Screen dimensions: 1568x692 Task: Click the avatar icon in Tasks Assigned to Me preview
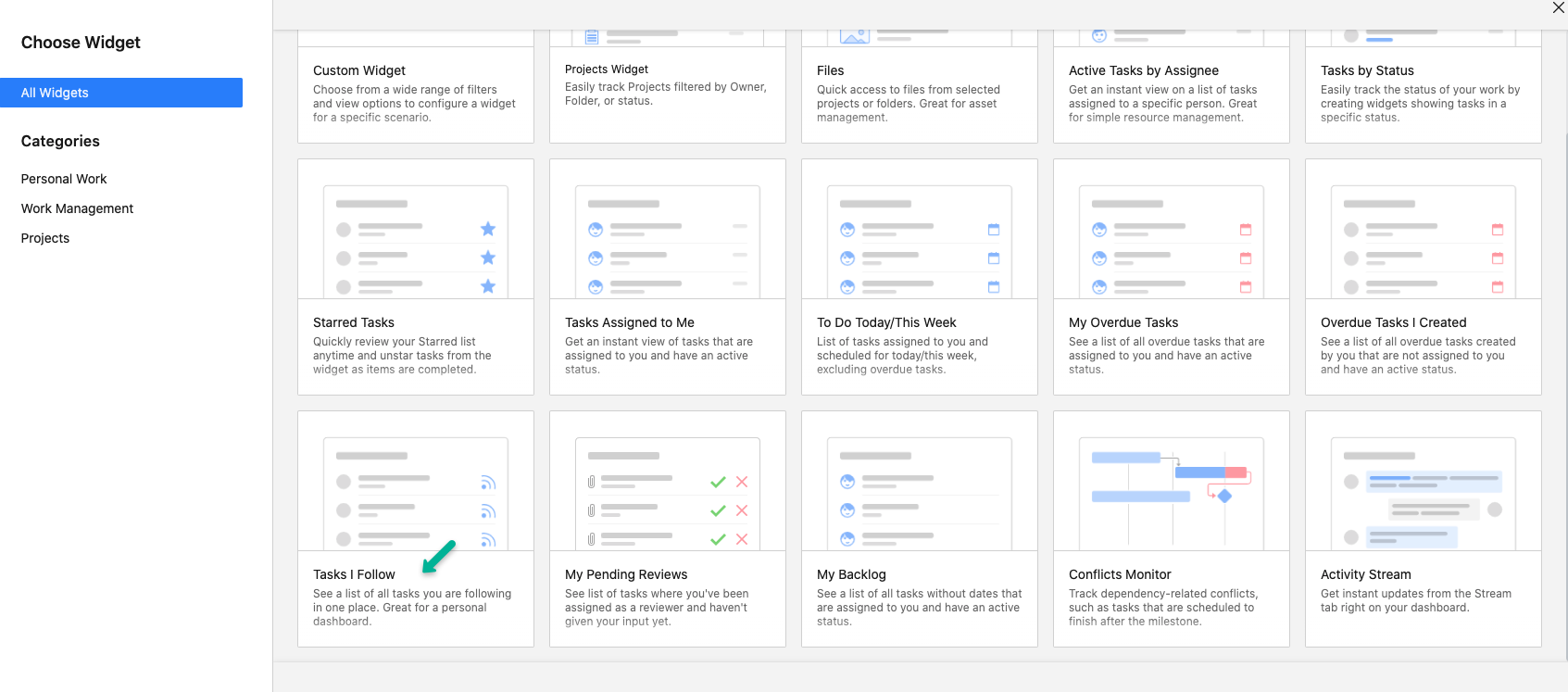coord(596,230)
